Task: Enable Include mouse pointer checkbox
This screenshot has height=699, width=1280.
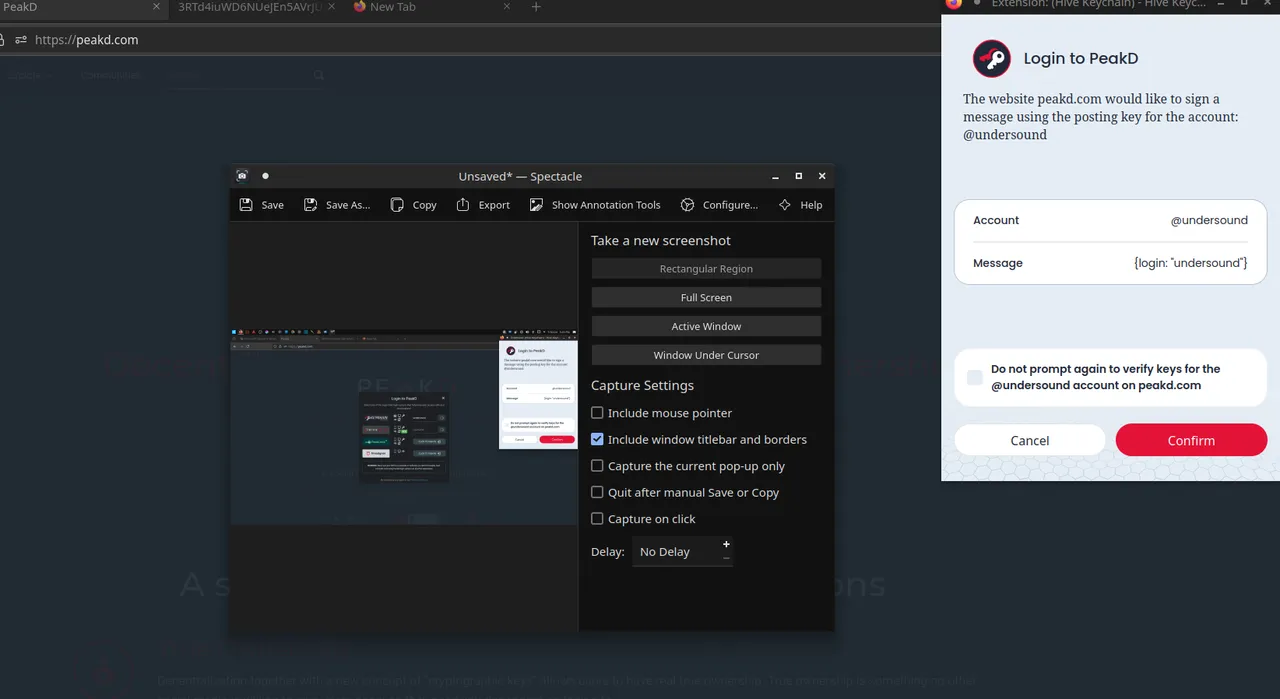Action: click(597, 413)
